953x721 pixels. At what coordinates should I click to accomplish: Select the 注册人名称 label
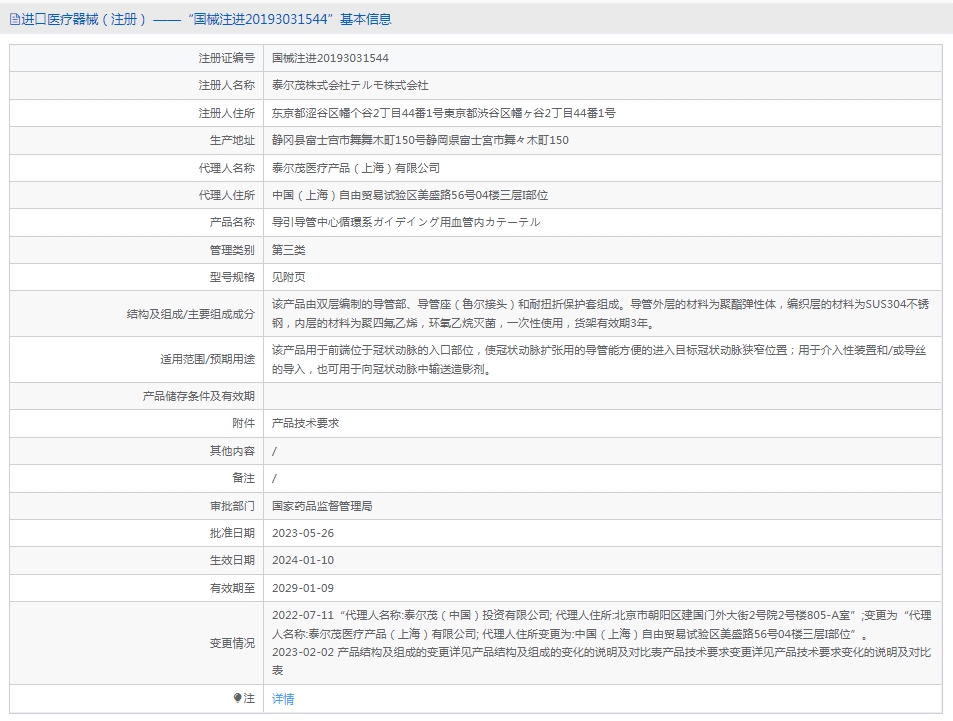[227, 85]
